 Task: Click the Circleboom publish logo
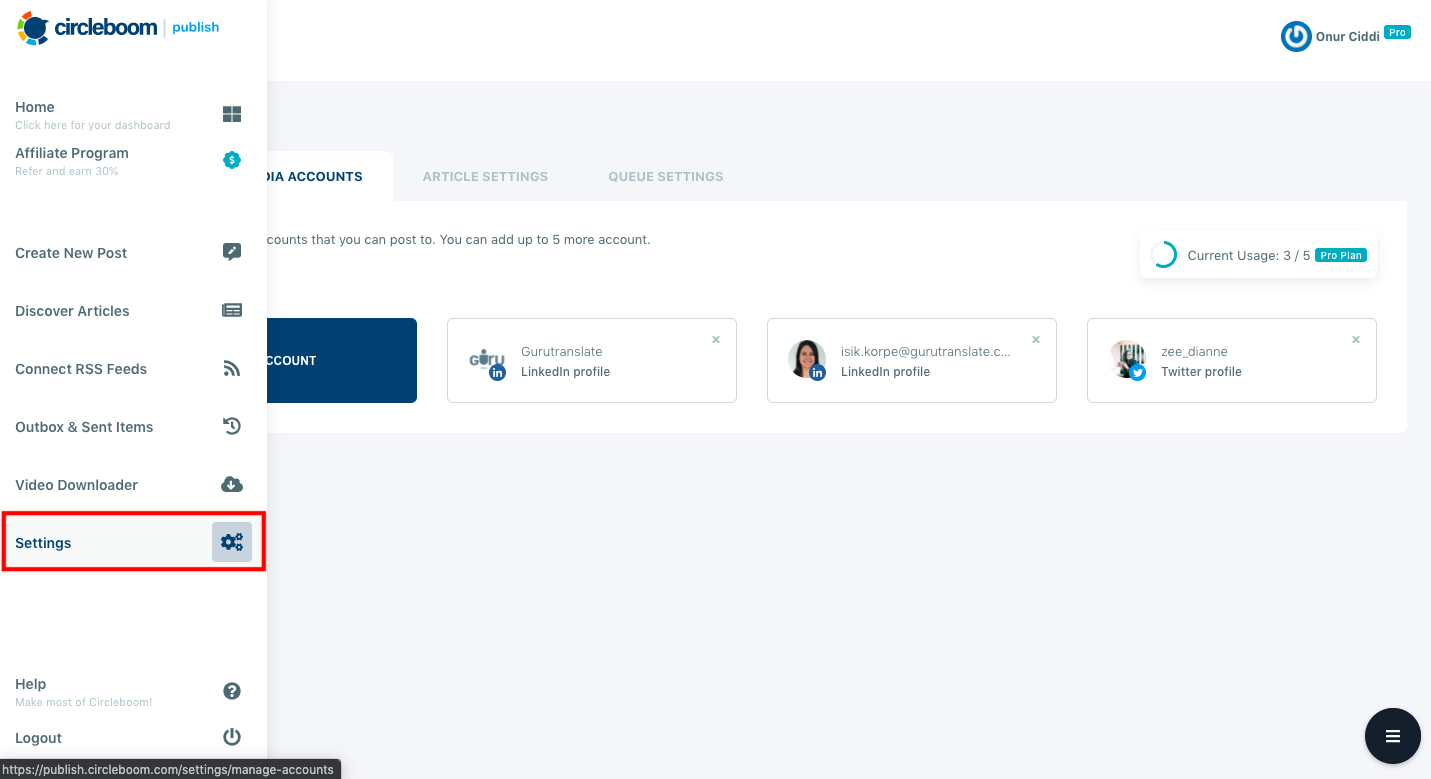(118, 28)
